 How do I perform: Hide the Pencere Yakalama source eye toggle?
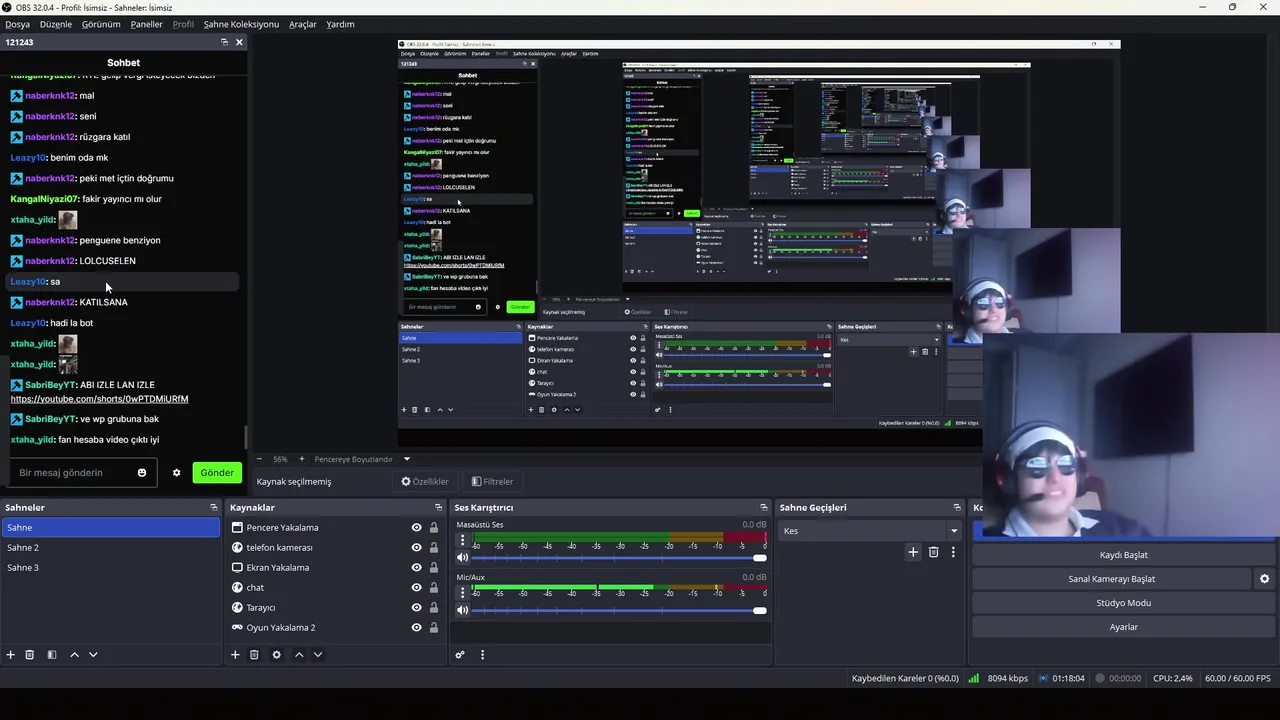[x=417, y=528]
